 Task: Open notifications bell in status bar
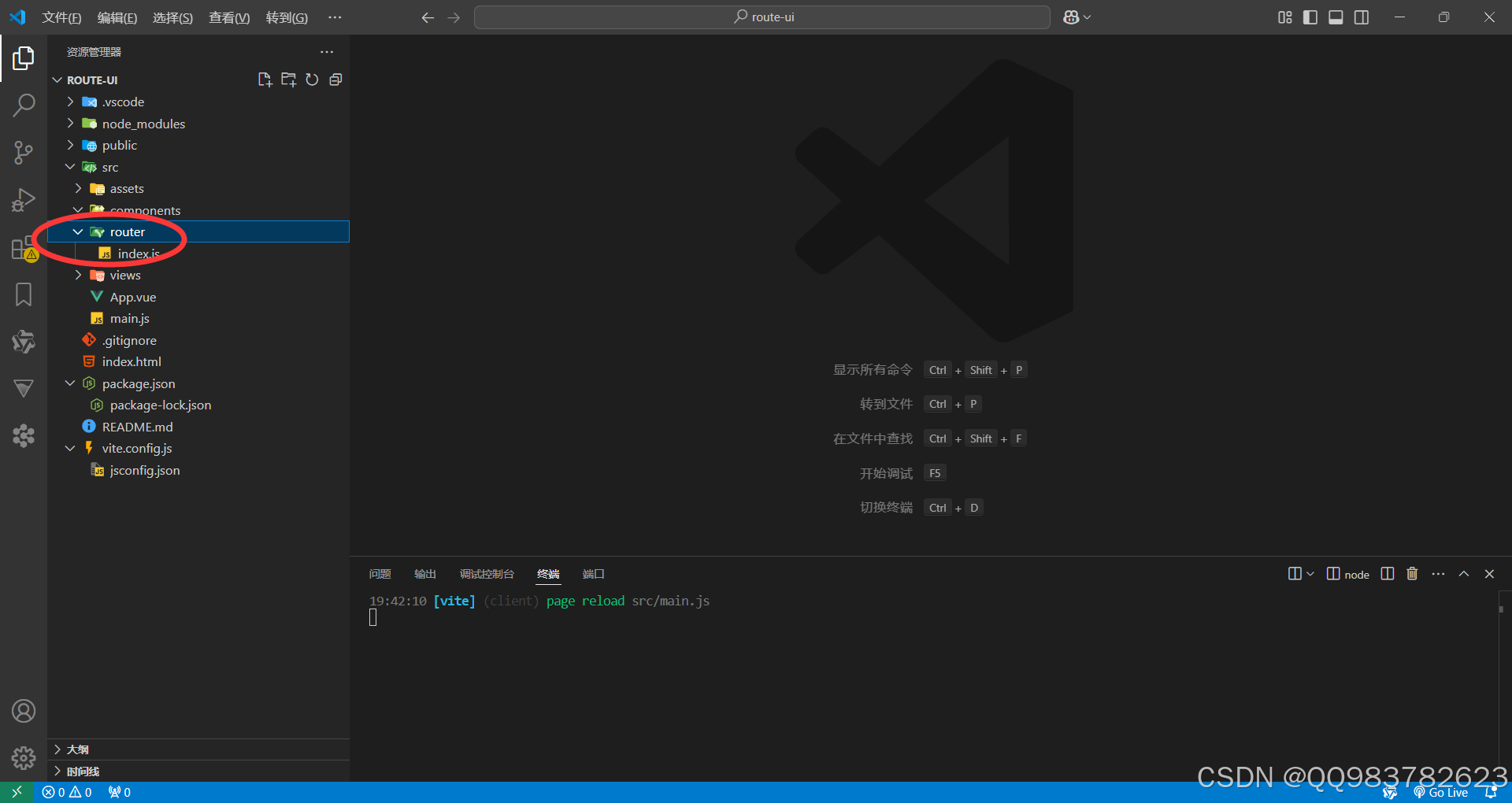pyautogui.click(x=1491, y=792)
